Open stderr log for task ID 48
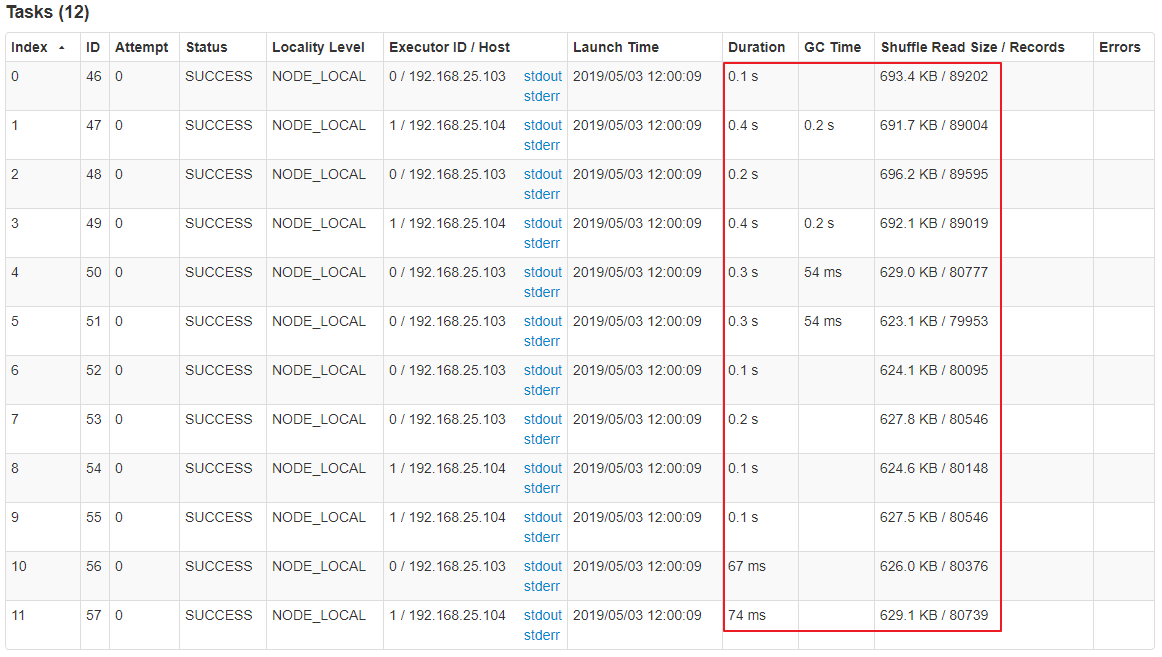This screenshot has height=657, width=1162. pyautogui.click(x=542, y=194)
